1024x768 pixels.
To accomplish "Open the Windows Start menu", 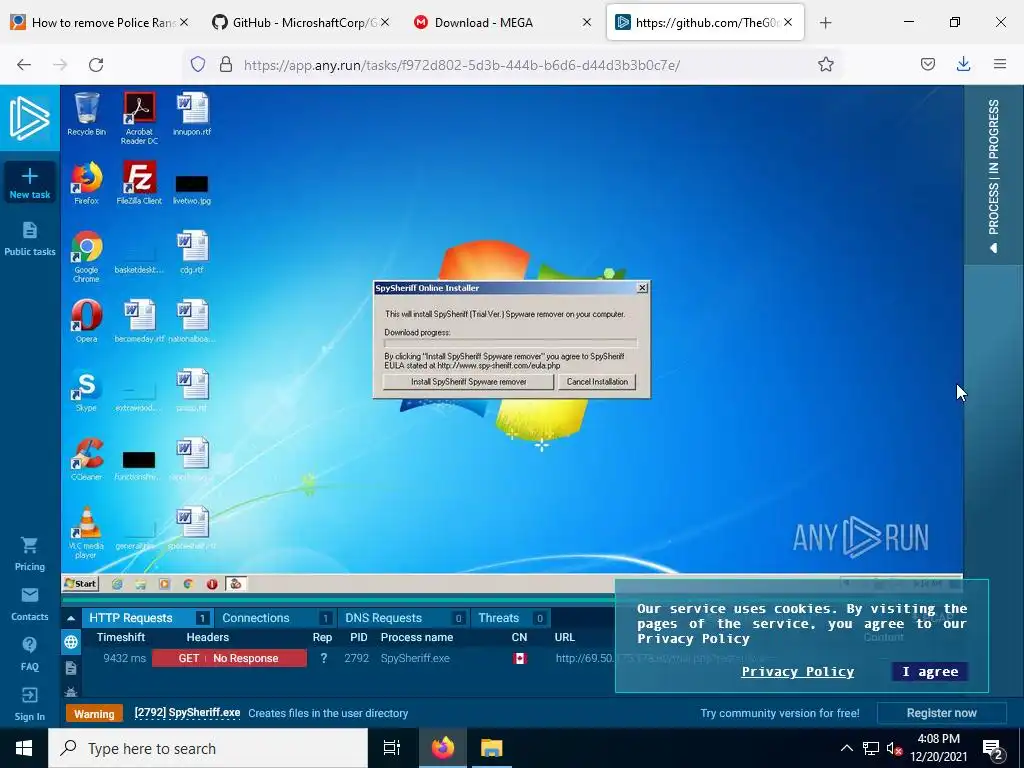I will click(x=24, y=748).
